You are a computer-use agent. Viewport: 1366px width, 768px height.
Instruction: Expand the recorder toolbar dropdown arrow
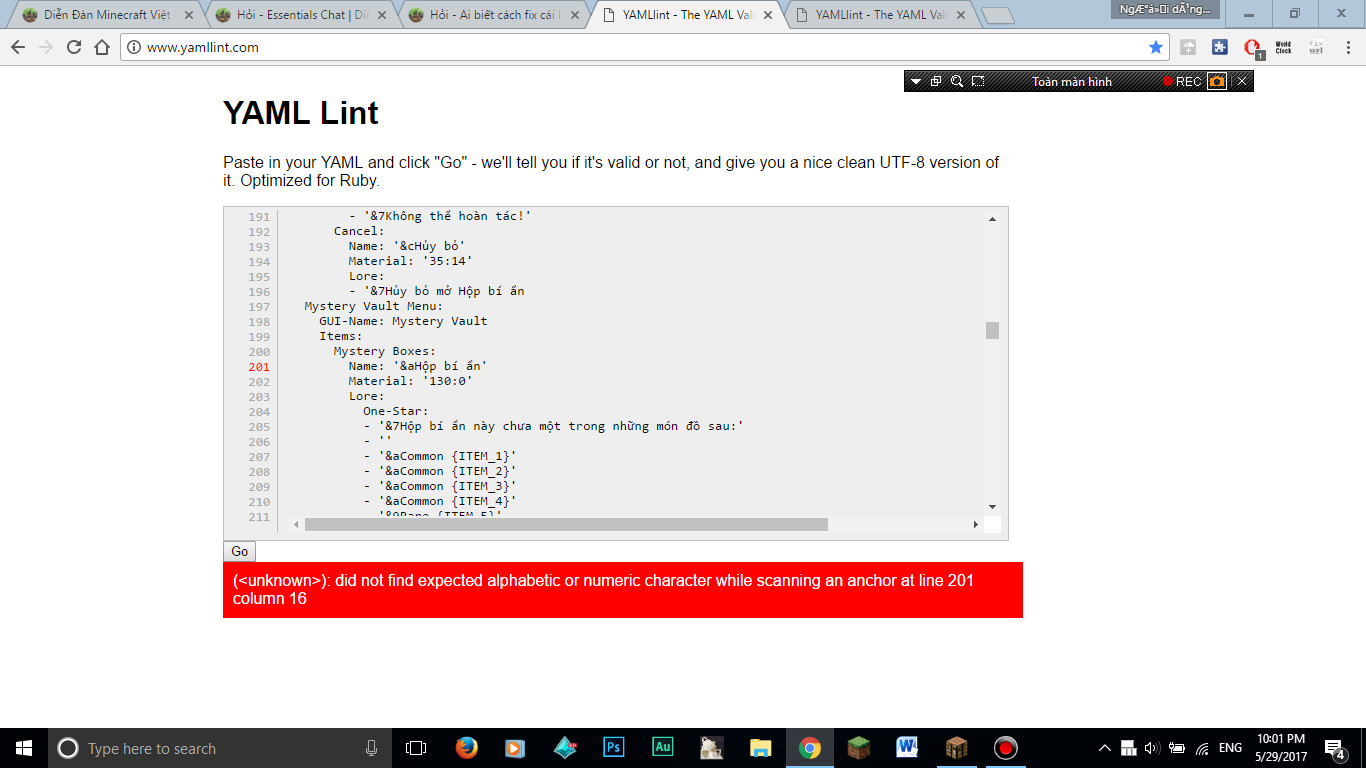click(x=915, y=81)
